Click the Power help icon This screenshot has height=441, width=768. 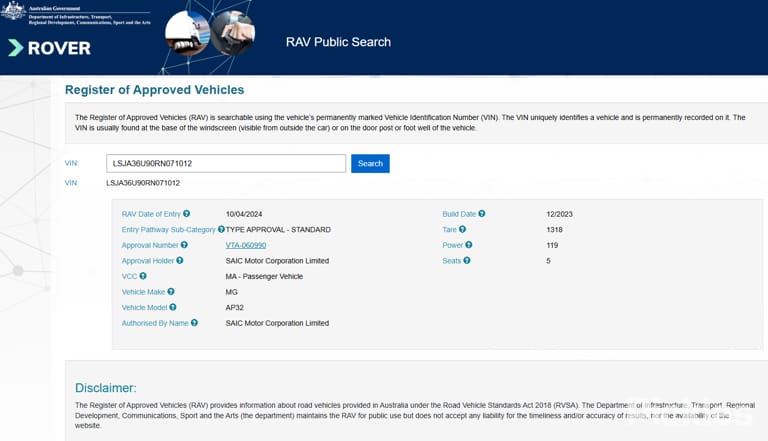tap(469, 245)
